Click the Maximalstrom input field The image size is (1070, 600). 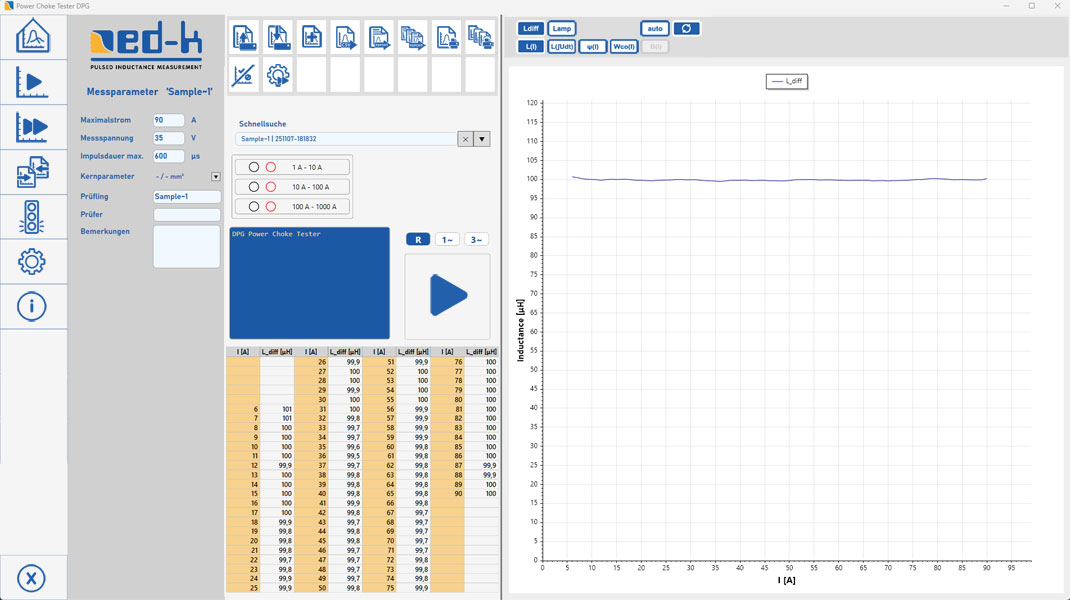tap(167, 120)
